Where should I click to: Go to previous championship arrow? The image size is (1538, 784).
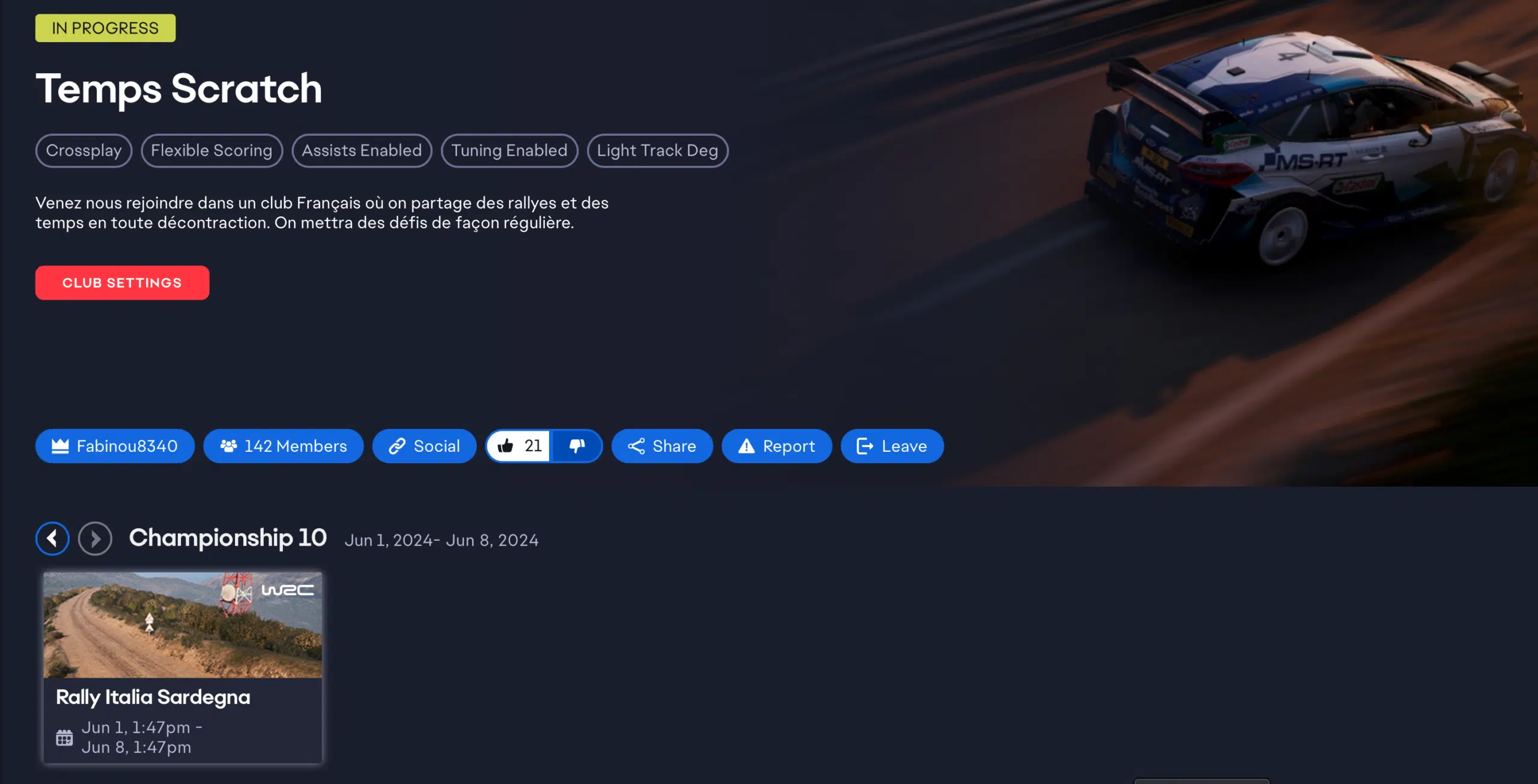[x=52, y=538]
